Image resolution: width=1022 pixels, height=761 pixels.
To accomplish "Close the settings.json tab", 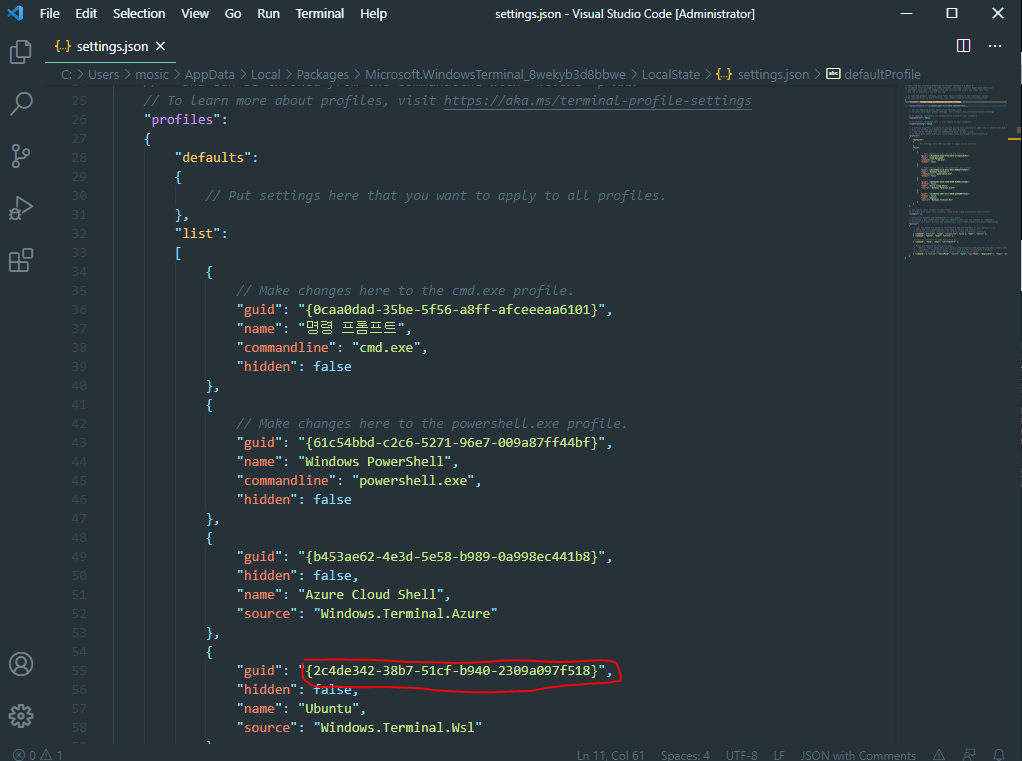I will point(160,46).
